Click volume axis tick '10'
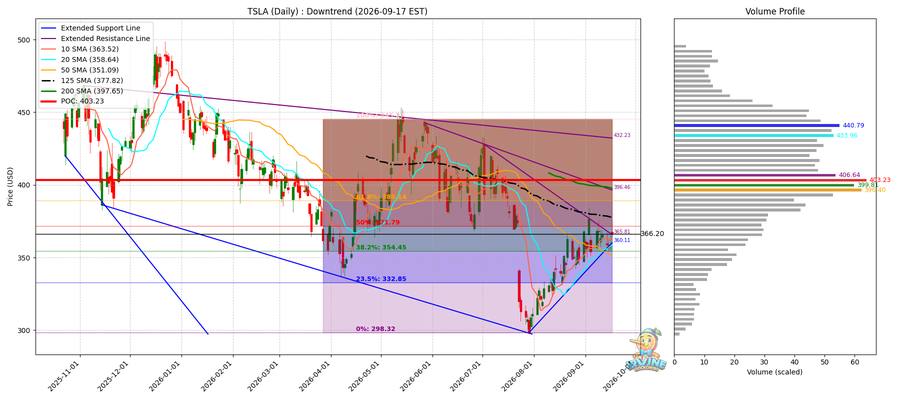This screenshot has height=400, width=900. (x=704, y=361)
